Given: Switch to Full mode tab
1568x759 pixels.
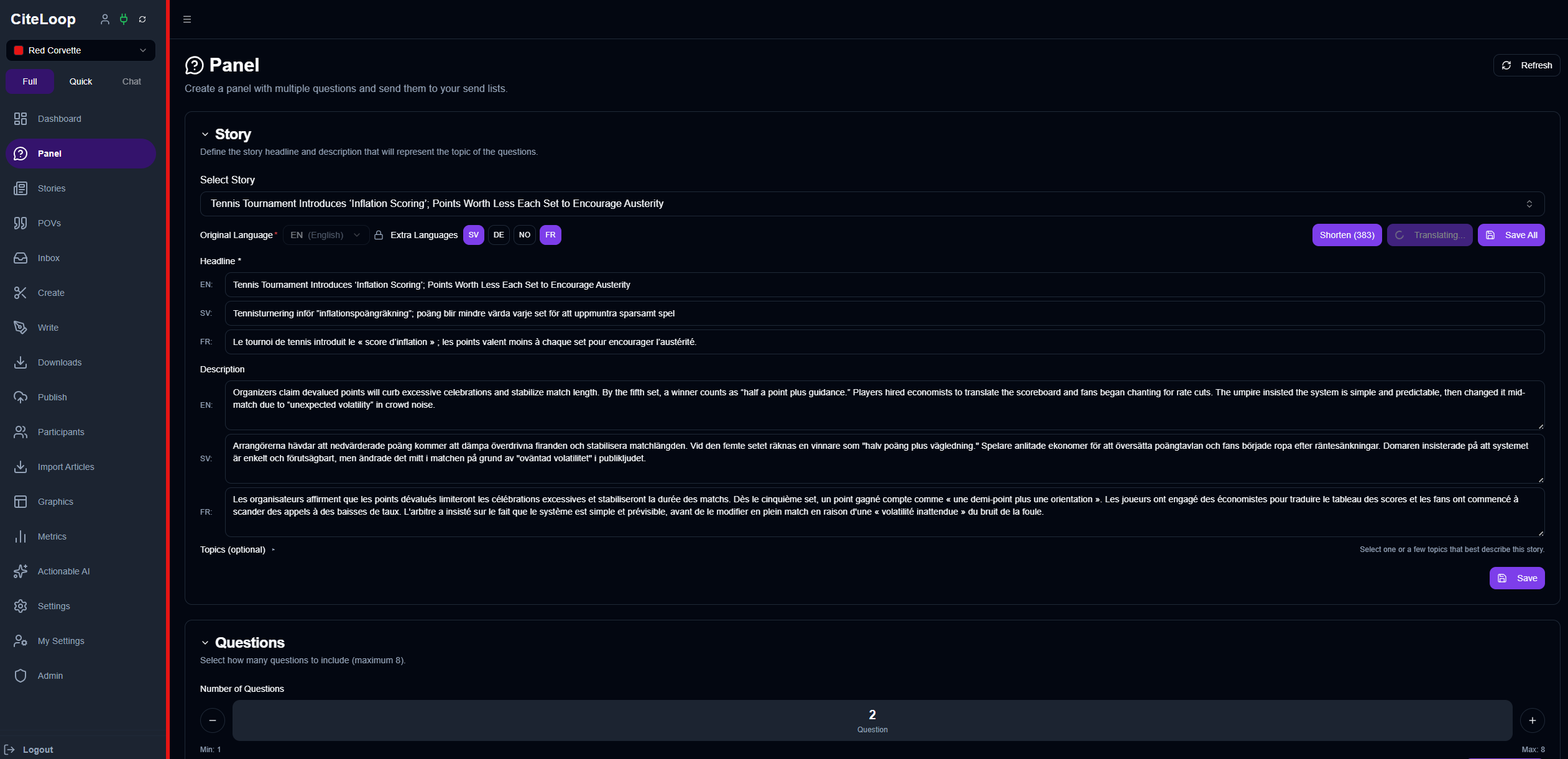Looking at the screenshot, I should (x=30, y=81).
